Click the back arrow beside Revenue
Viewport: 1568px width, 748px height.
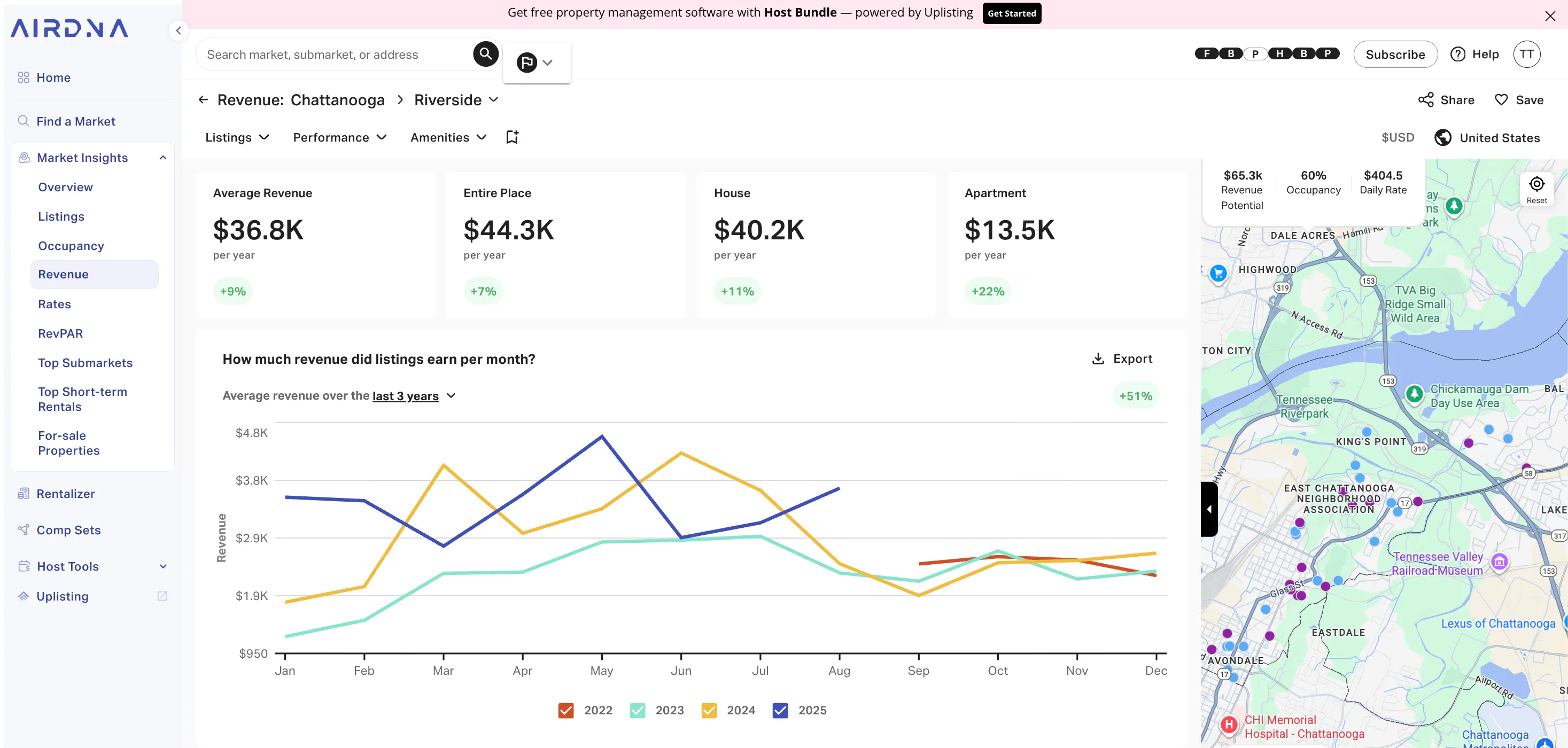pos(204,99)
